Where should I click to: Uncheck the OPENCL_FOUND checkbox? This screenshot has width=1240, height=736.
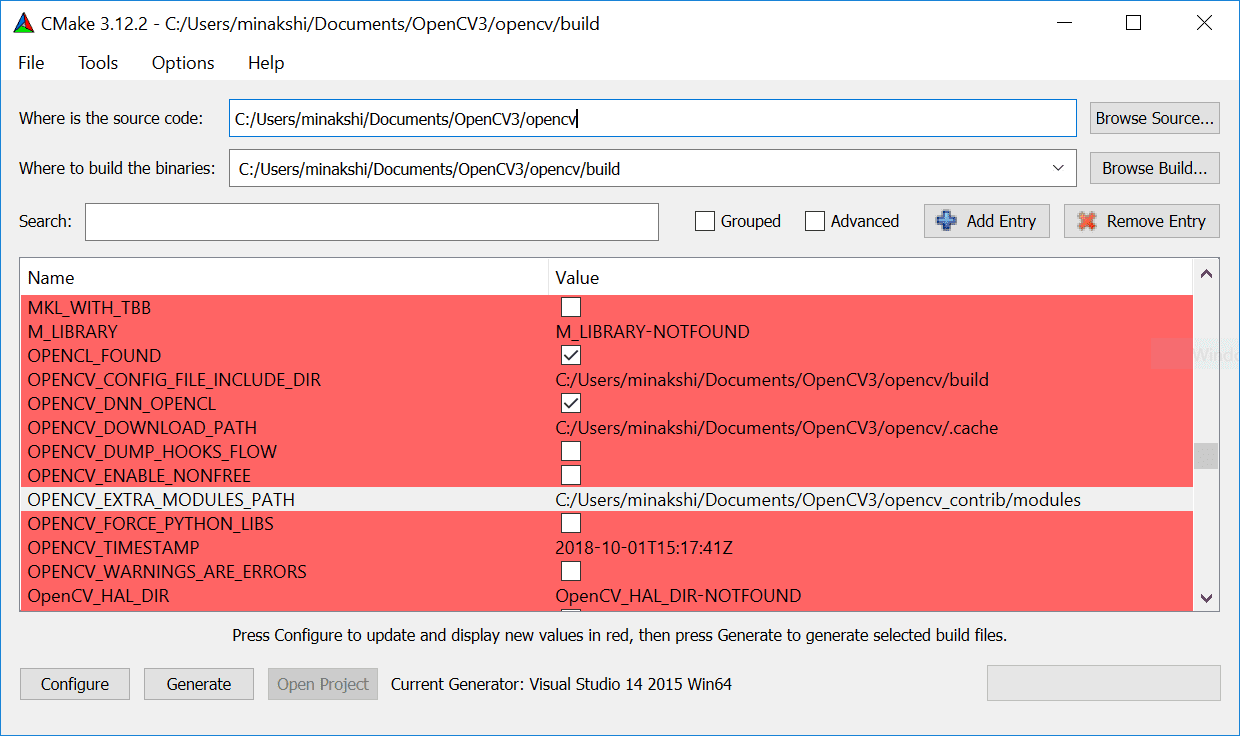[x=571, y=355]
